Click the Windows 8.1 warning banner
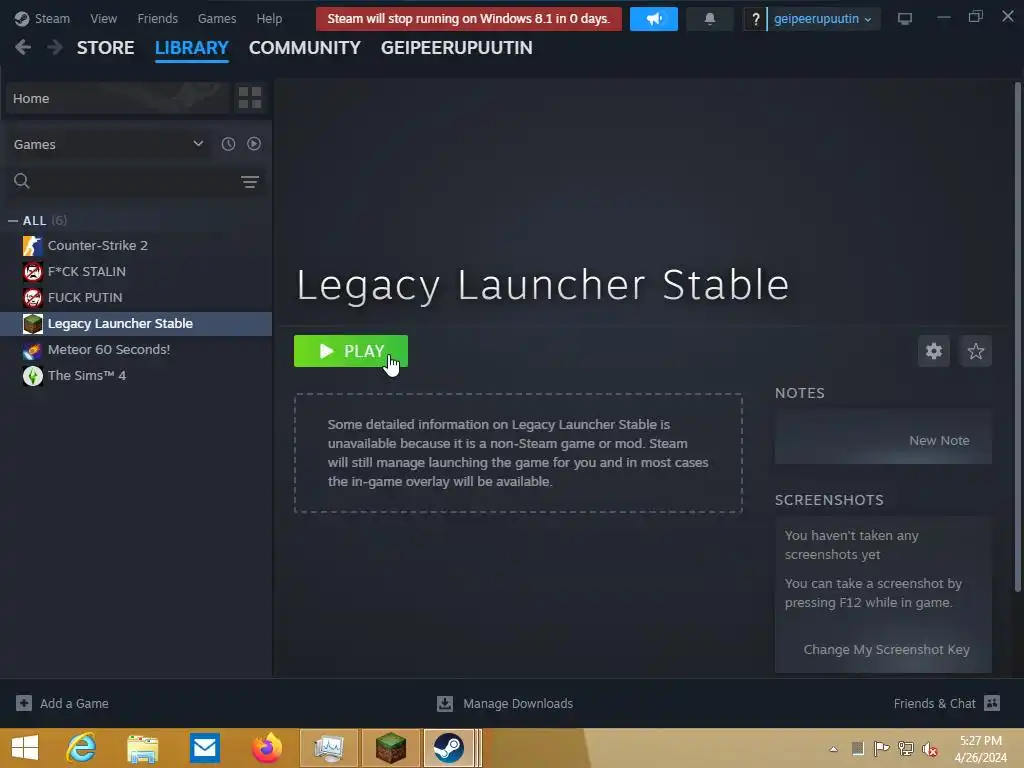This screenshot has height=768, width=1024. pyautogui.click(x=468, y=19)
